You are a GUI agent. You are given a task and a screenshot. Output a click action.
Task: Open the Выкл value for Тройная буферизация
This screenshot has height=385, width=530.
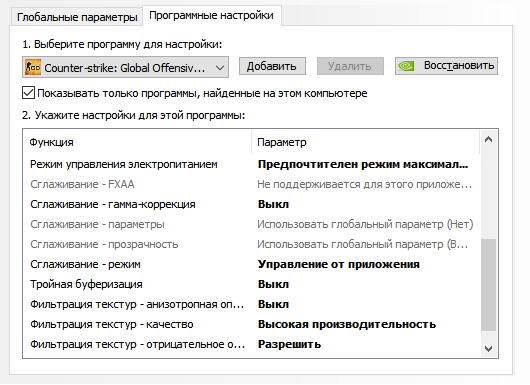(x=273, y=284)
